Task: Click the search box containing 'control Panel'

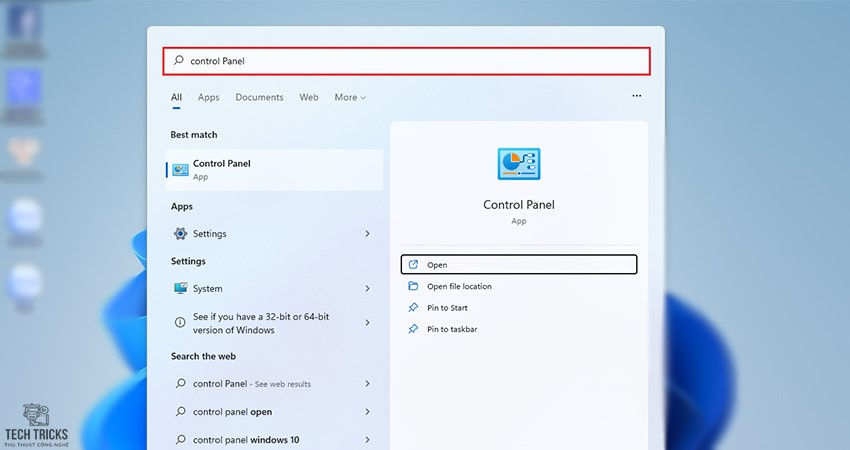Action: coord(407,61)
